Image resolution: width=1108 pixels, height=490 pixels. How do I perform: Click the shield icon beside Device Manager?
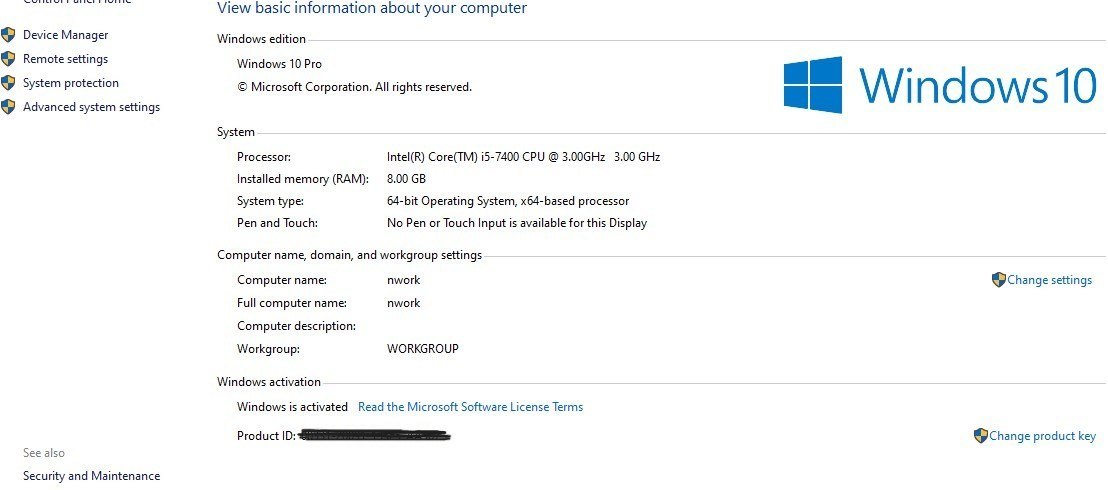tap(8, 35)
